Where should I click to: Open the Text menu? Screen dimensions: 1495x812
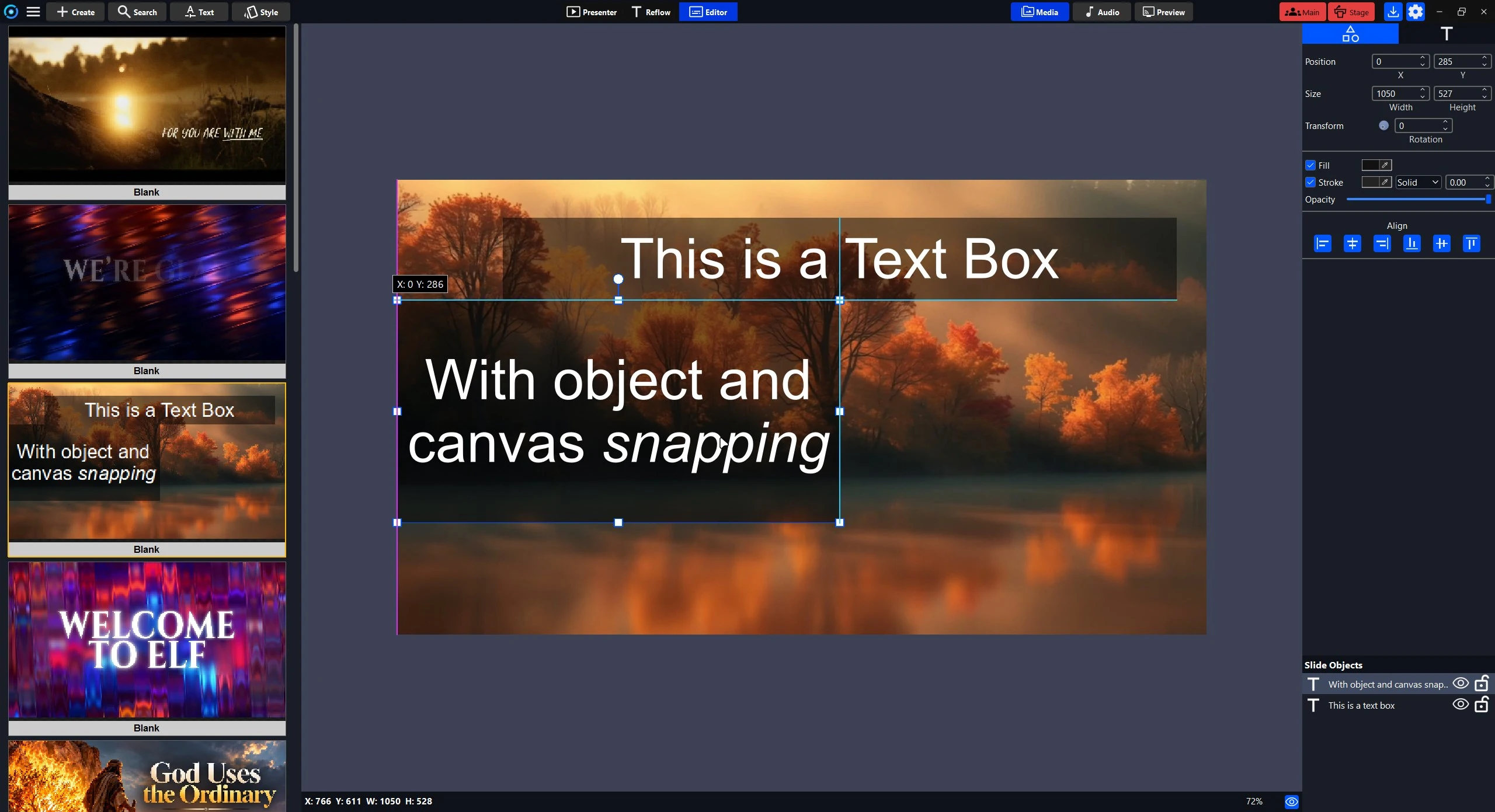coord(199,12)
